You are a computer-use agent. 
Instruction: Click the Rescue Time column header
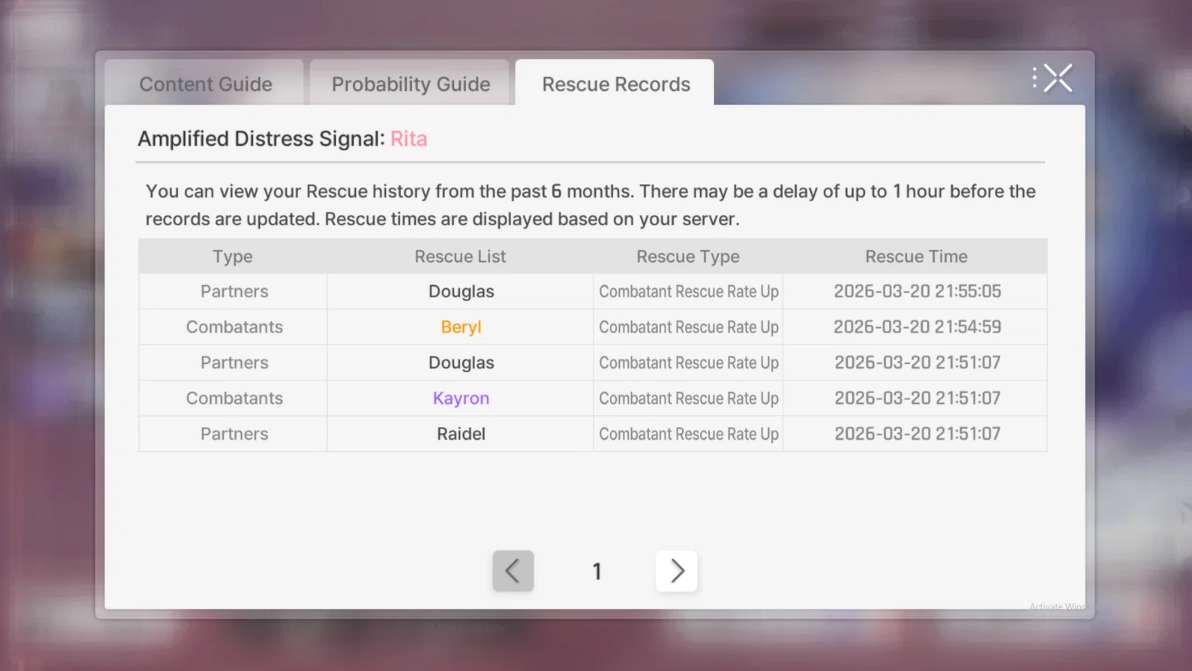click(916, 256)
